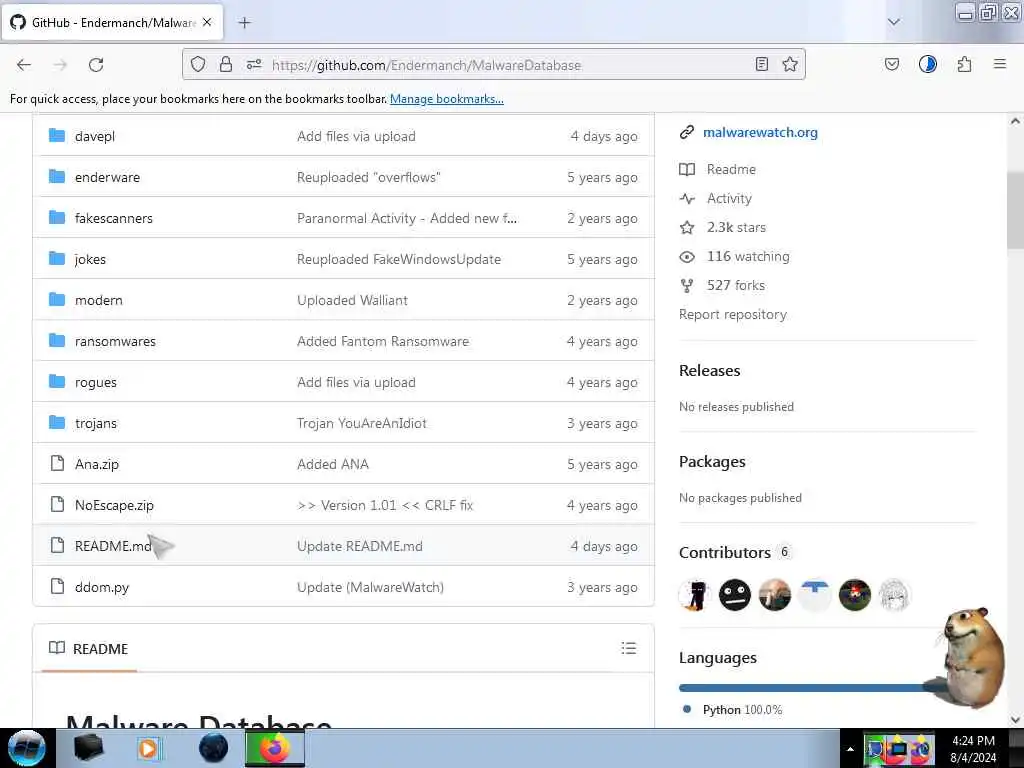This screenshot has height=768, width=1024.
Task: List all tabs with the chevron dropdown
Action: click(x=894, y=22)
